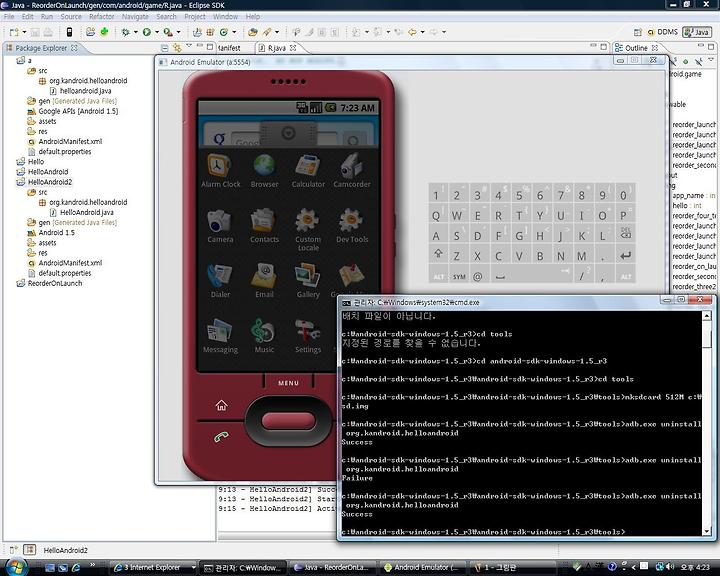Open the Project menu

[x=195, y=17]
